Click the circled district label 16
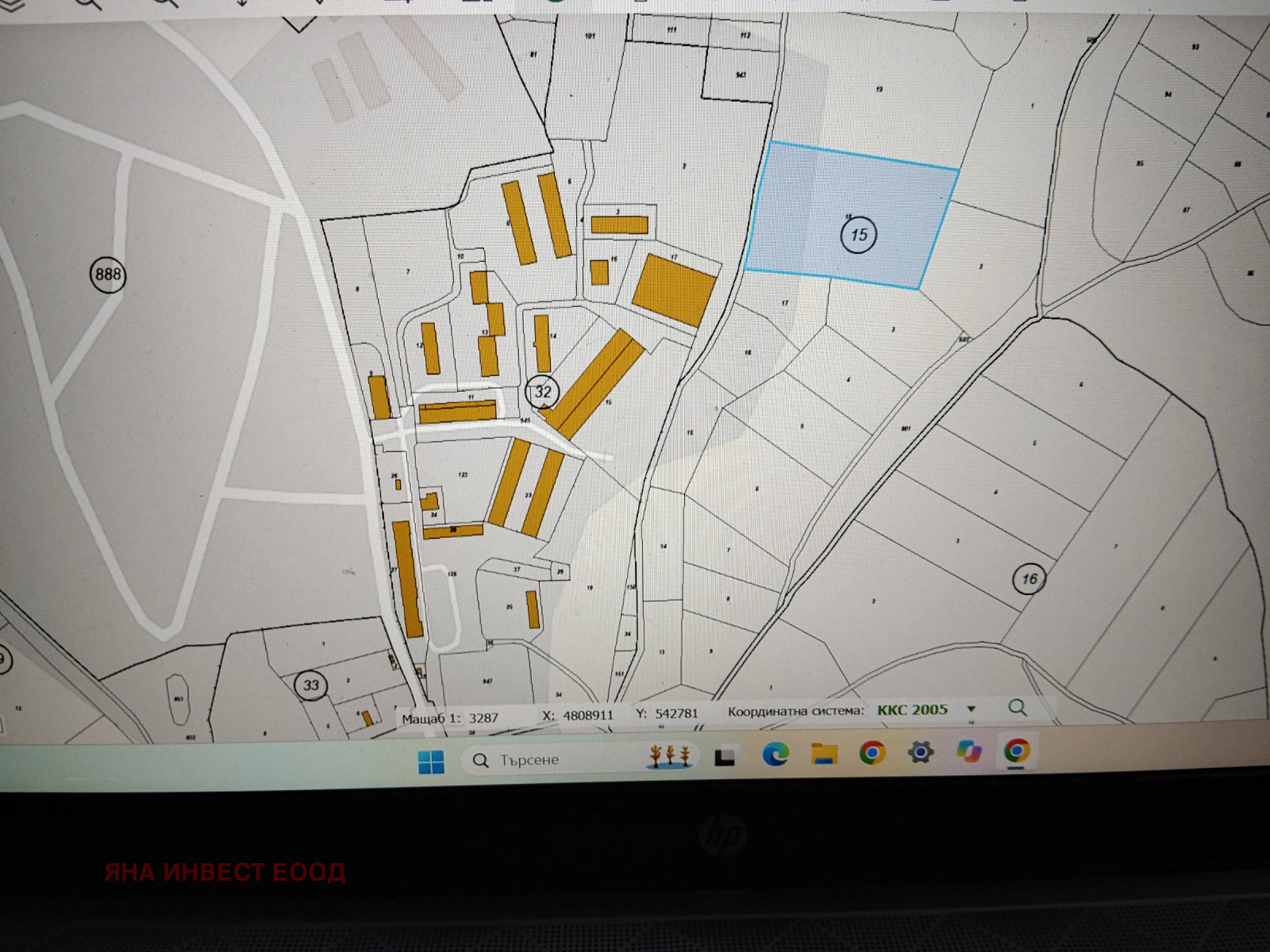1270x952 pixels. pyautogui.click(x=1029, y=579)
